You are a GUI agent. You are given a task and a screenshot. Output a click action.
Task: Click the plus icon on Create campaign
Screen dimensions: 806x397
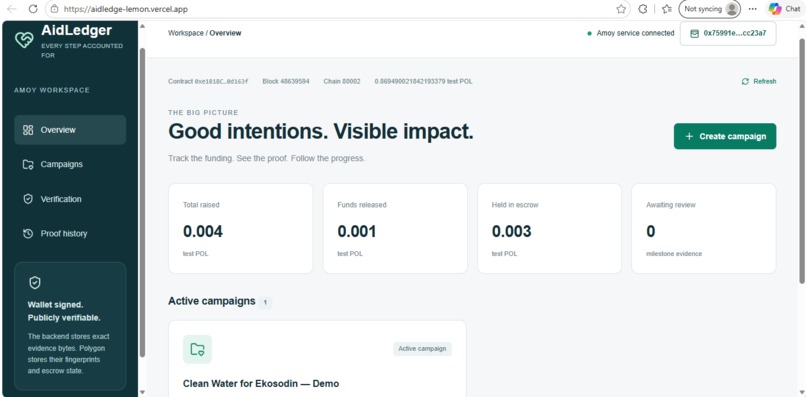(689, 136)
